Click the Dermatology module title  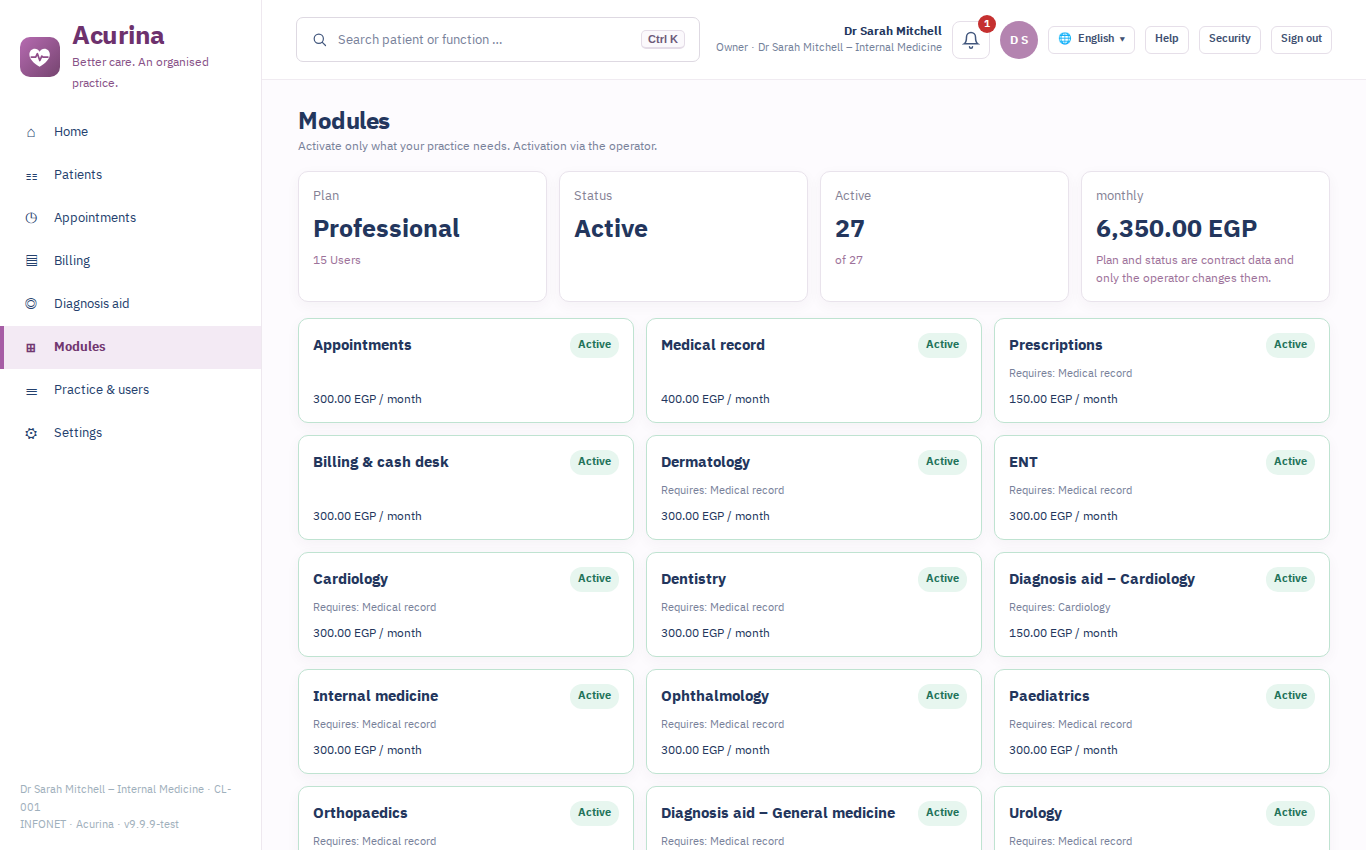(x=705, y=462)
